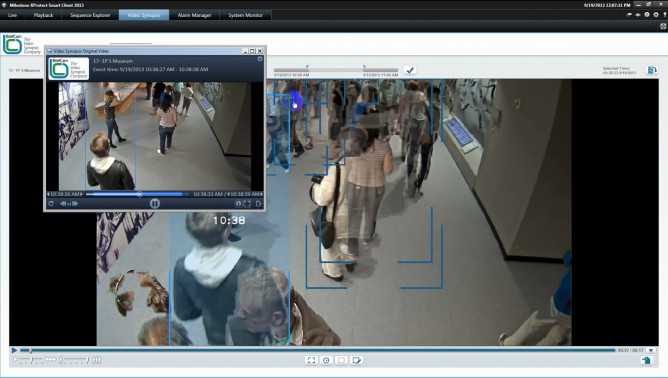The height and width of the screenshot is (378, 668).
Task: Click the popup video preview image
Action: click(x=155, y=136)
